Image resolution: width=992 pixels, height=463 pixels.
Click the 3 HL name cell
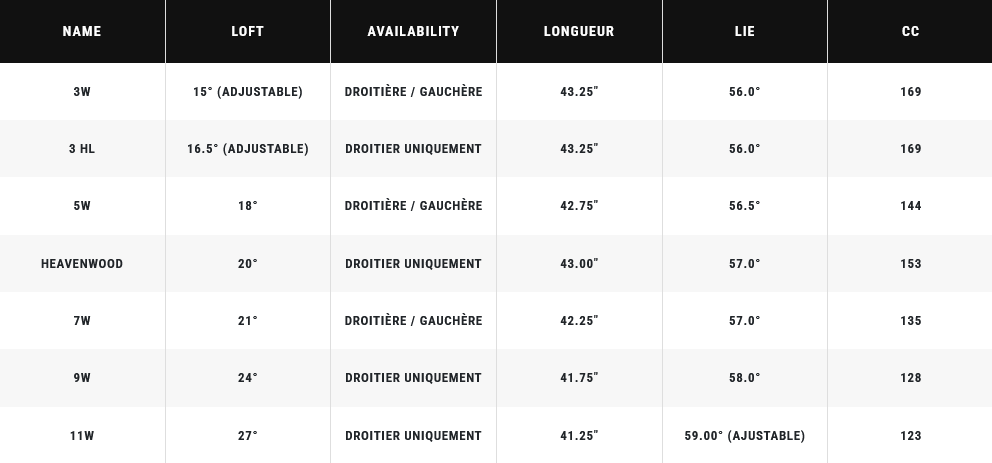tap(82, 149)
